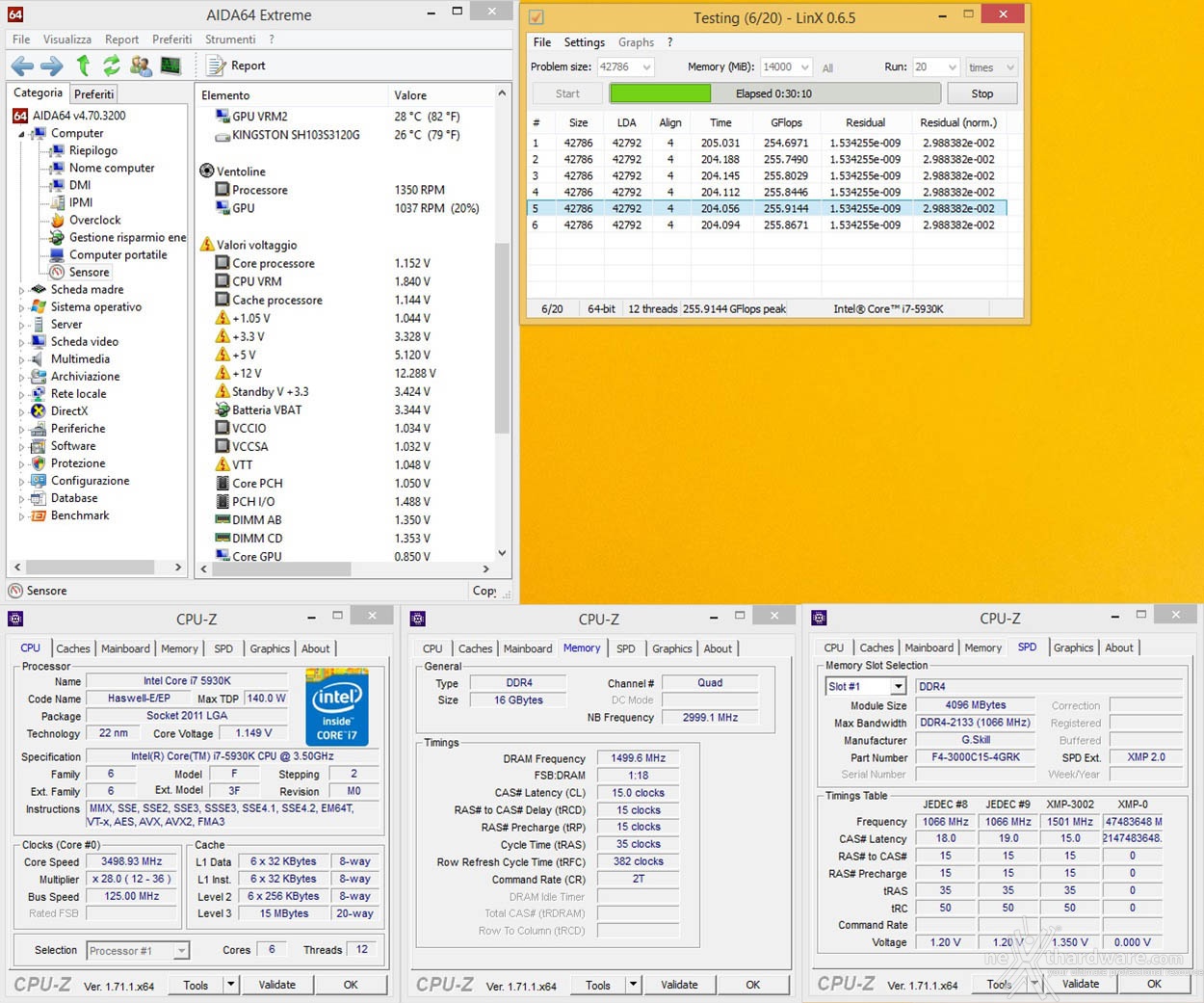1204x1003 pixels.
Task: Collapse the Computer tree node
Action: pos(22,134)
